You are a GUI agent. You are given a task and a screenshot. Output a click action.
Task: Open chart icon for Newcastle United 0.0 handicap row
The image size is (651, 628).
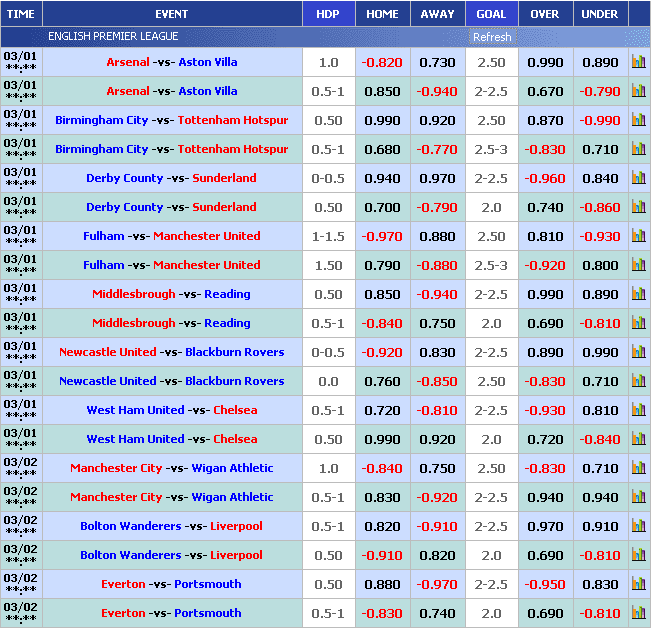(639, 381)
